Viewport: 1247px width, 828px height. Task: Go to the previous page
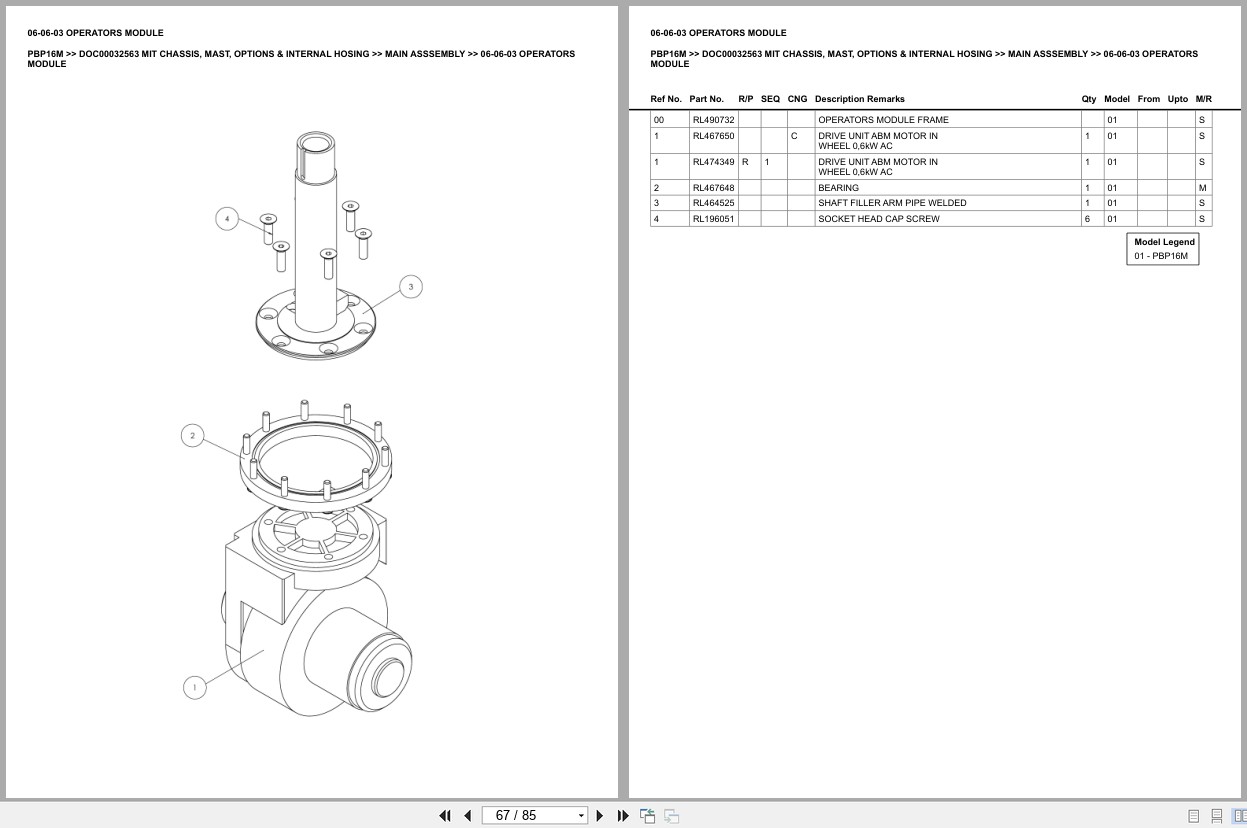click(467, 816)
